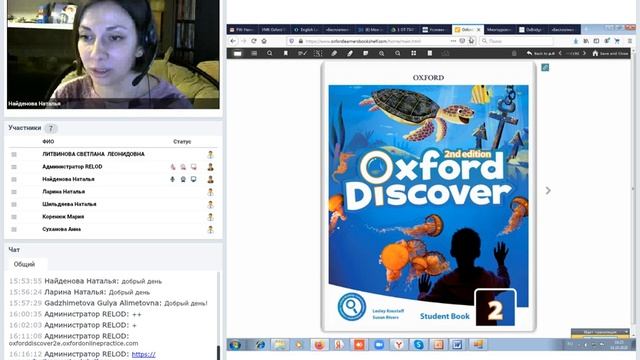Screen dimensions: 640x360
Task: Open Windows Start button
Action: pos(235,345)
